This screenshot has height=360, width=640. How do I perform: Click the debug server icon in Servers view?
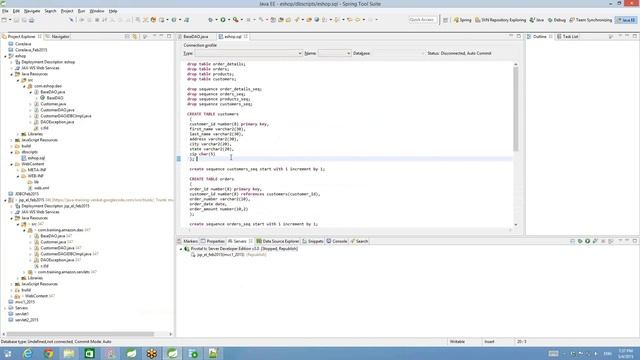[580, 241]
